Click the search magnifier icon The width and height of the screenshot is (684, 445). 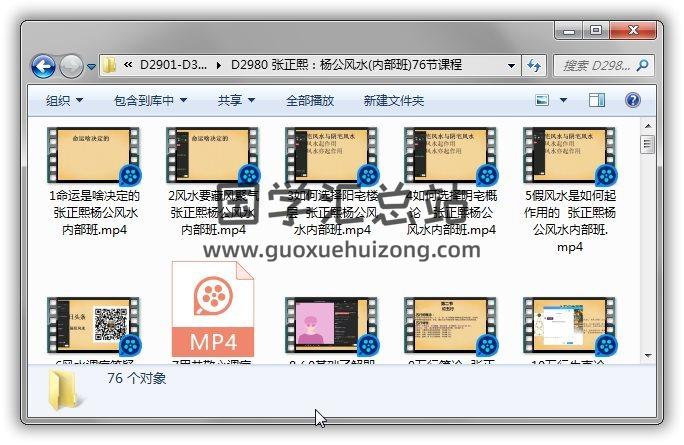(643, 66)
